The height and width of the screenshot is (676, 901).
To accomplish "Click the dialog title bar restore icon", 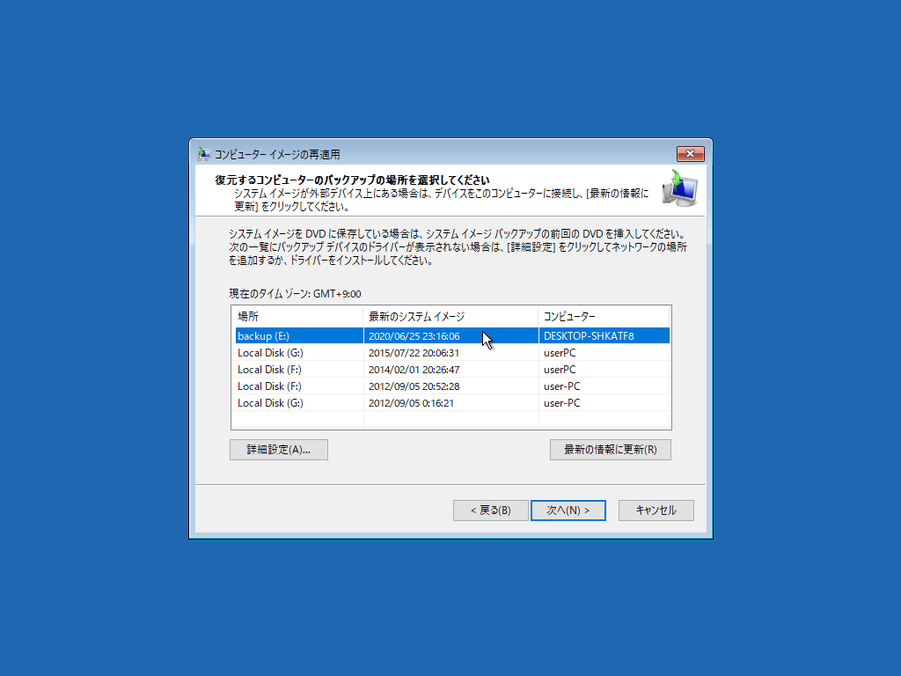I will point(204,154).
